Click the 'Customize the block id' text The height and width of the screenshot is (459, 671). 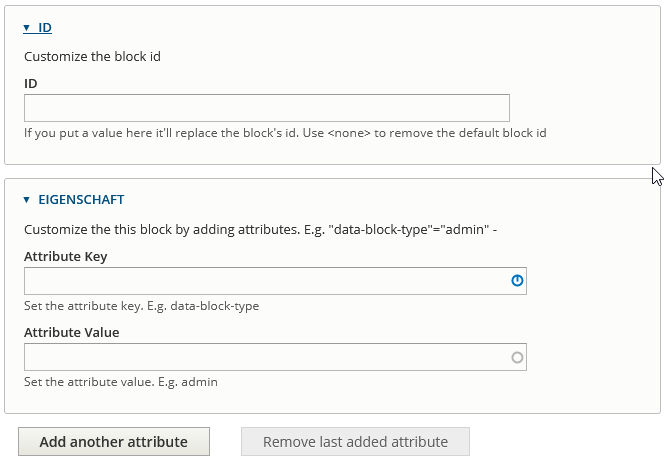92,57
